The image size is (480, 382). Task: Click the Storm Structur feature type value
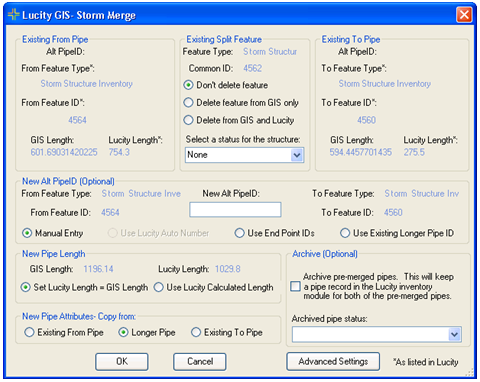pyautogui.click(x=270, y=52)
